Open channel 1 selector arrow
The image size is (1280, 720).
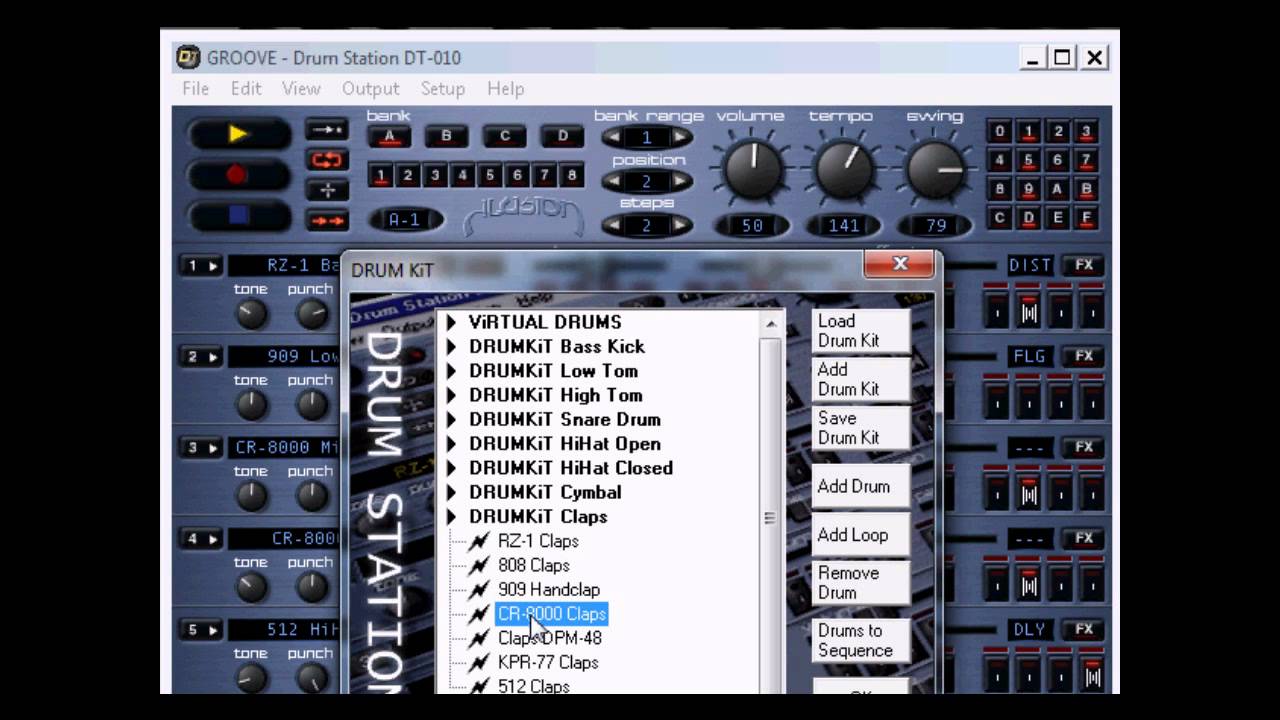click(213, 266)
